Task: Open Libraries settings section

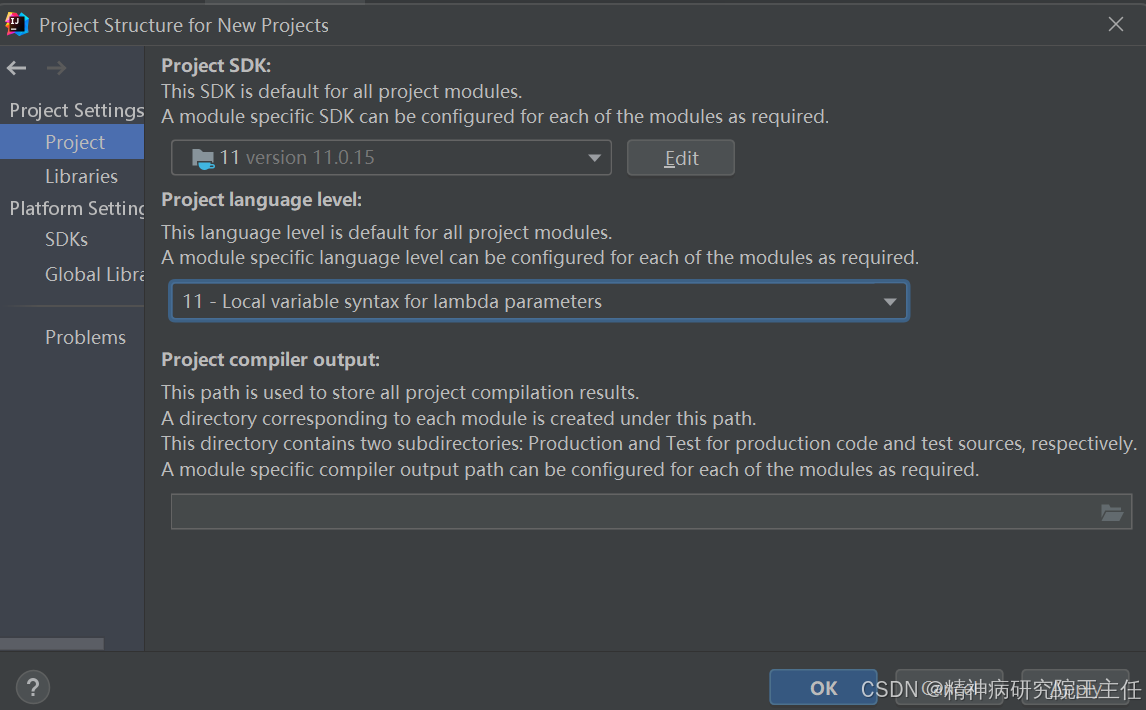Action: [x=81, y=176]
